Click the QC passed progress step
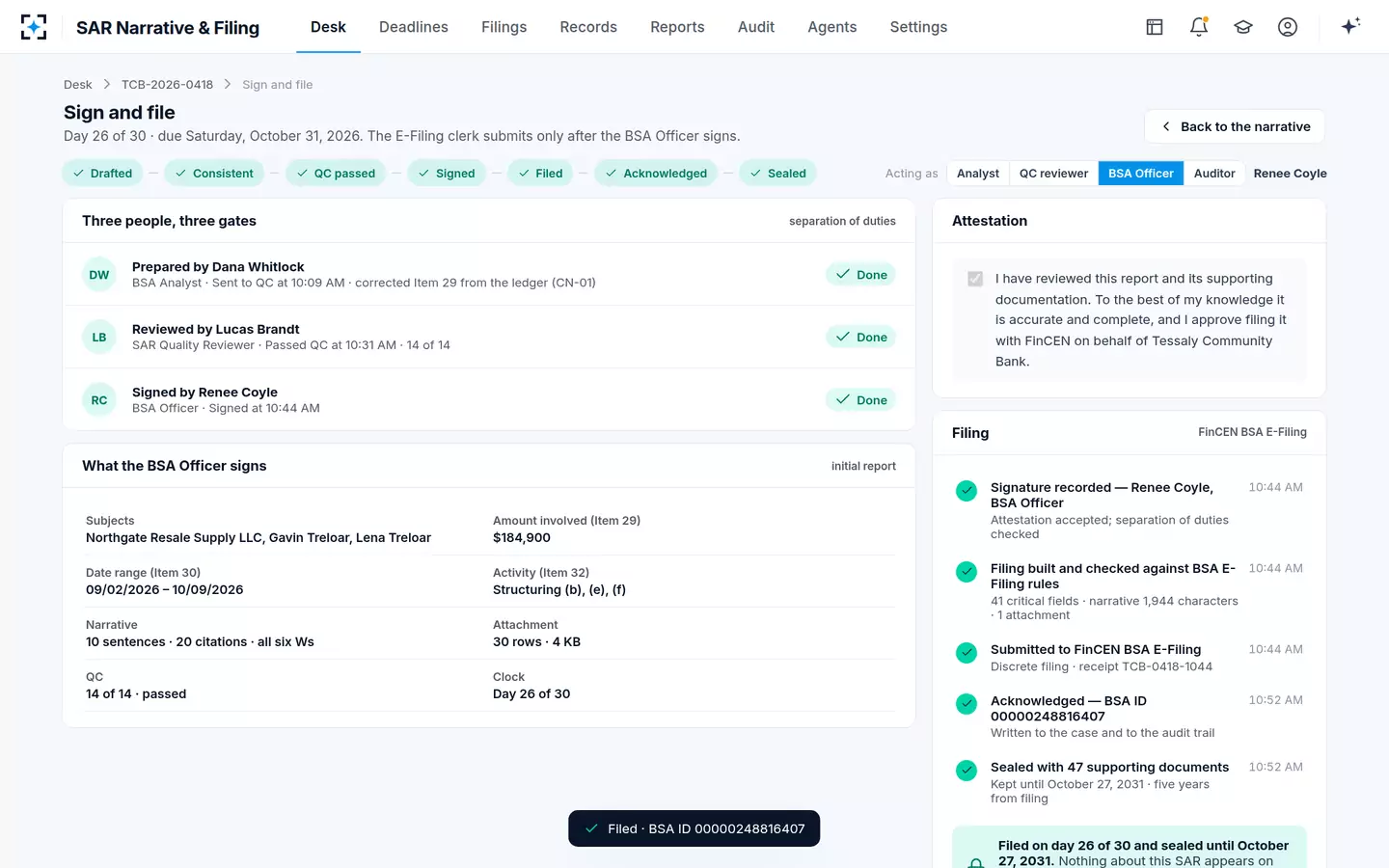 tap(336, 174)
